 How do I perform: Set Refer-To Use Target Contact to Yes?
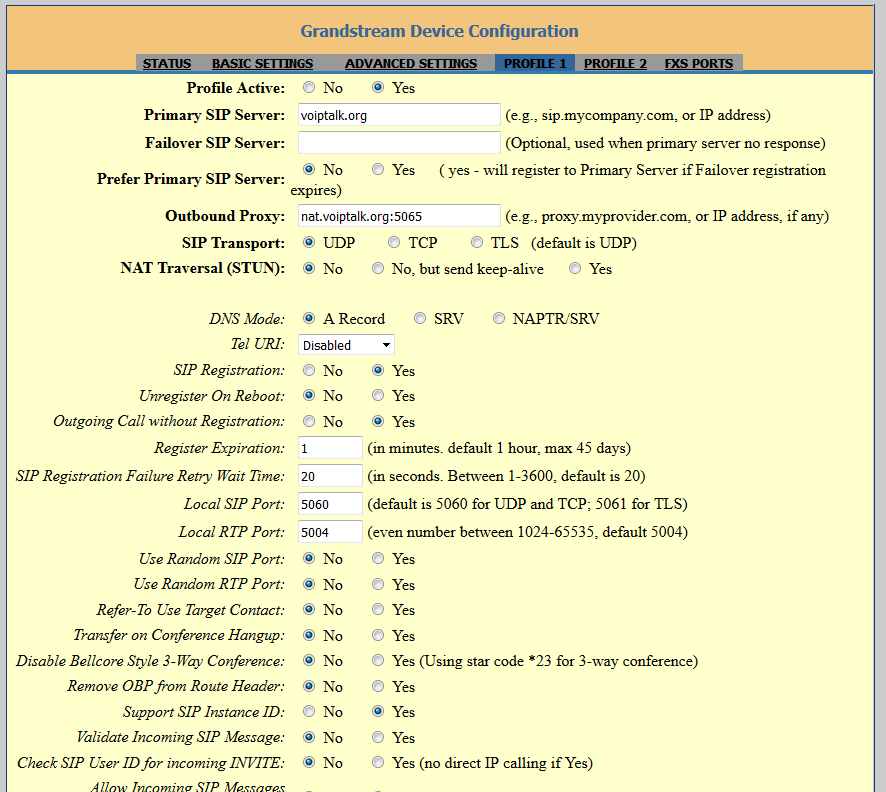coord(378,609)
